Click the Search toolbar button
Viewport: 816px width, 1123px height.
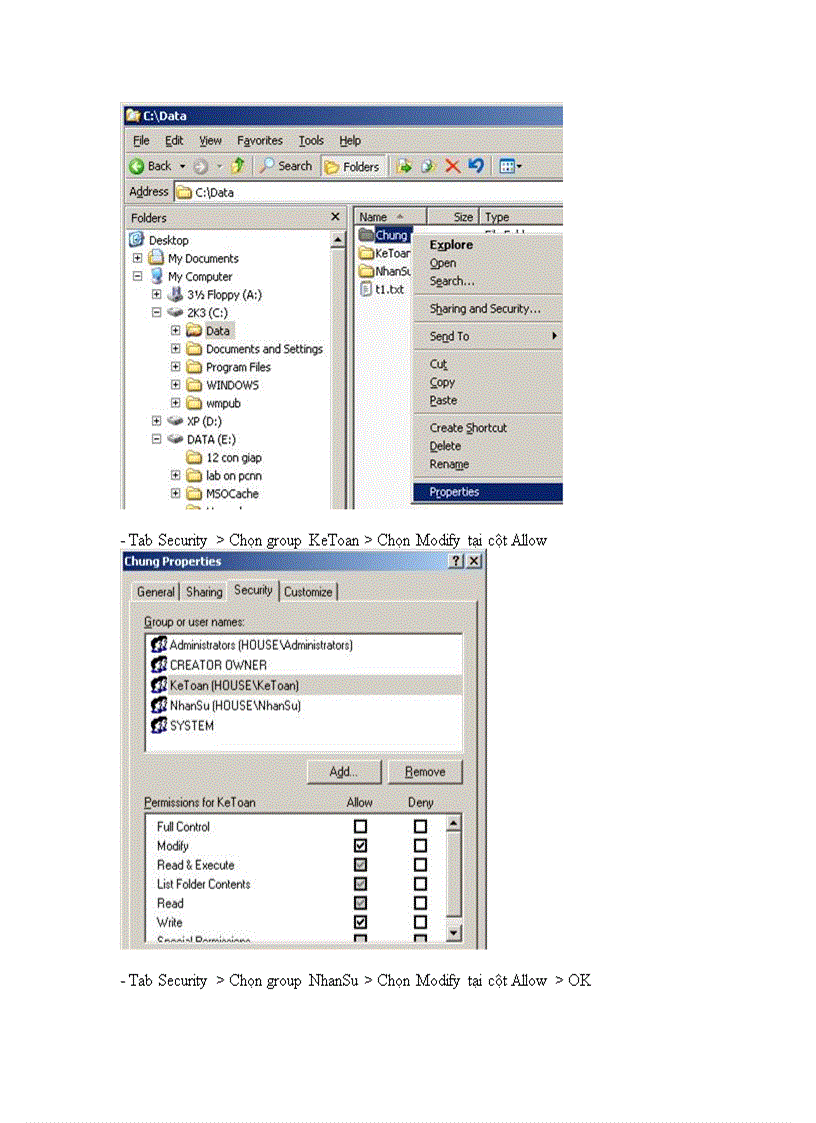coord(286,166)
